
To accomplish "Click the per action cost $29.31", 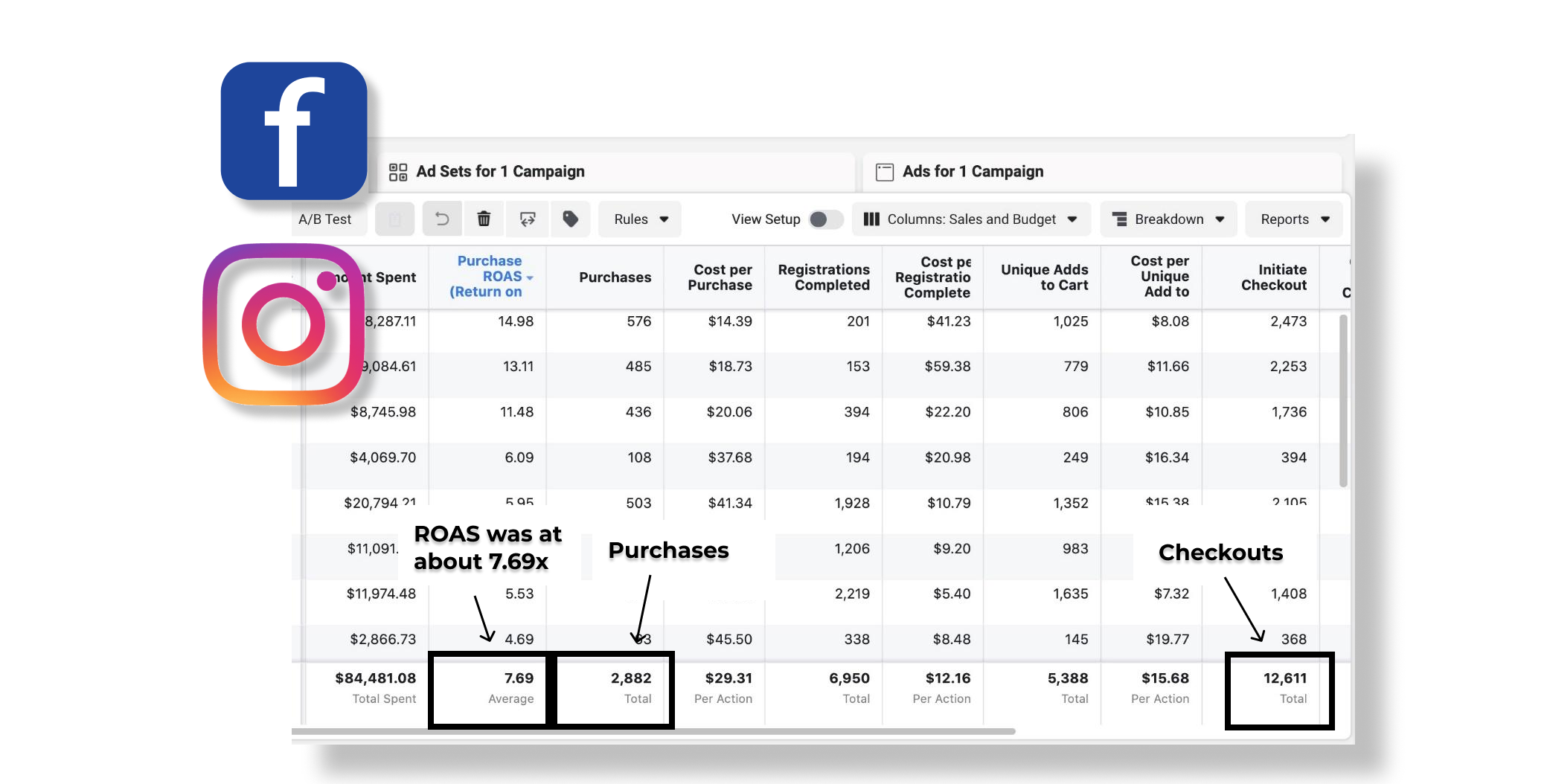I will [x=728, y=678].
